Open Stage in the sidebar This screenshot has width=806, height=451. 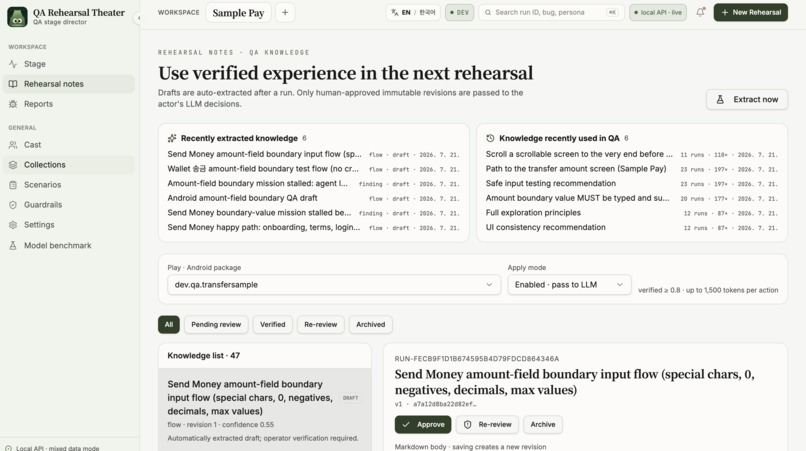(x=69, y=64)
